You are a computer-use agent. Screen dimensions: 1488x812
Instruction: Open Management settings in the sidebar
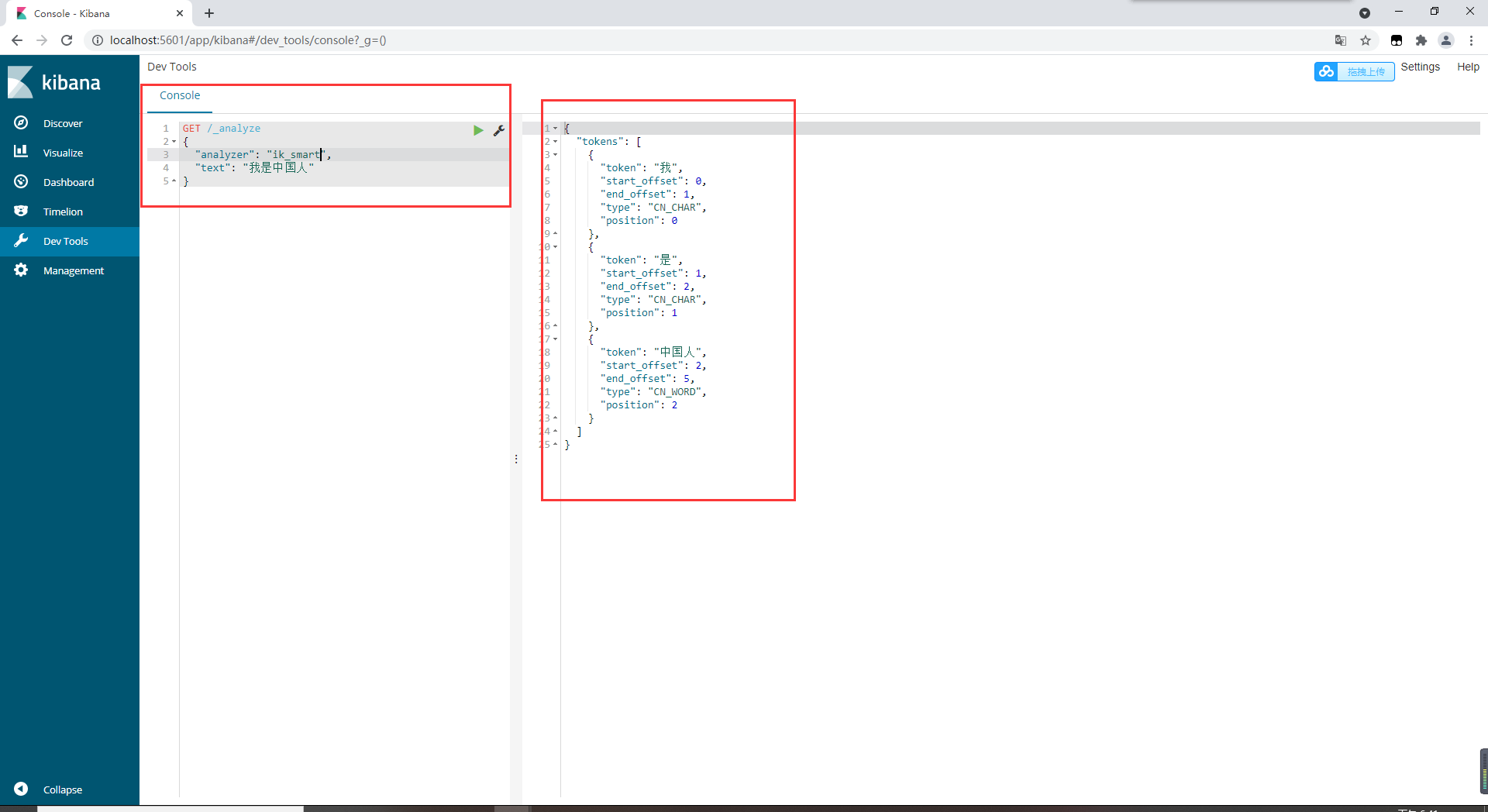pyautogui.click(x=74, y=270)
